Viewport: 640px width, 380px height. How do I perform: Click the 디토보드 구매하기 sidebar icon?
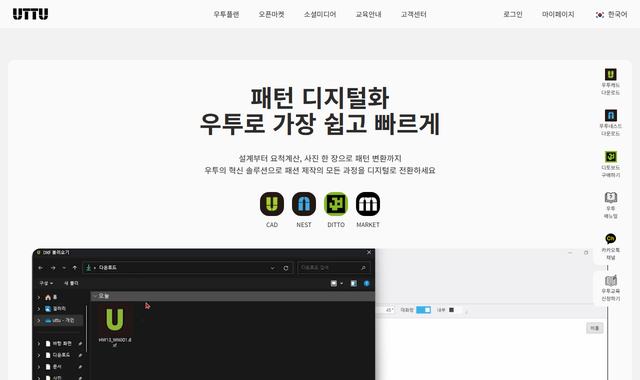(x=611, y=156)
